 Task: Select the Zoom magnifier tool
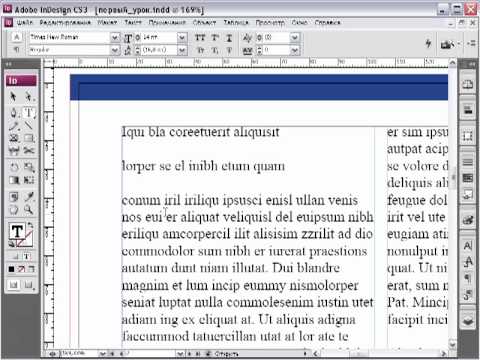[x=29, y=210]
